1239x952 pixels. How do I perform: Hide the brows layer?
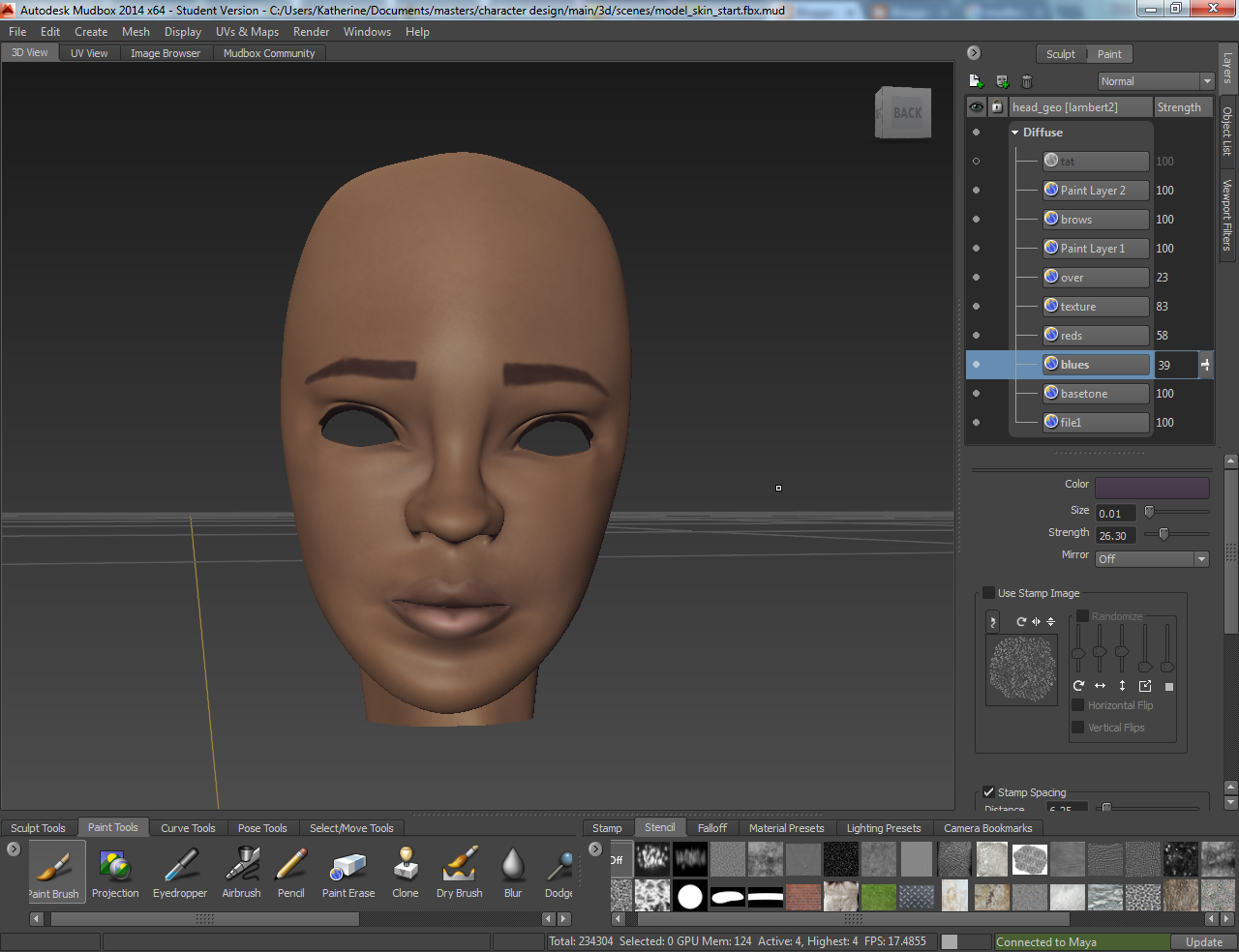pos(976,220)
